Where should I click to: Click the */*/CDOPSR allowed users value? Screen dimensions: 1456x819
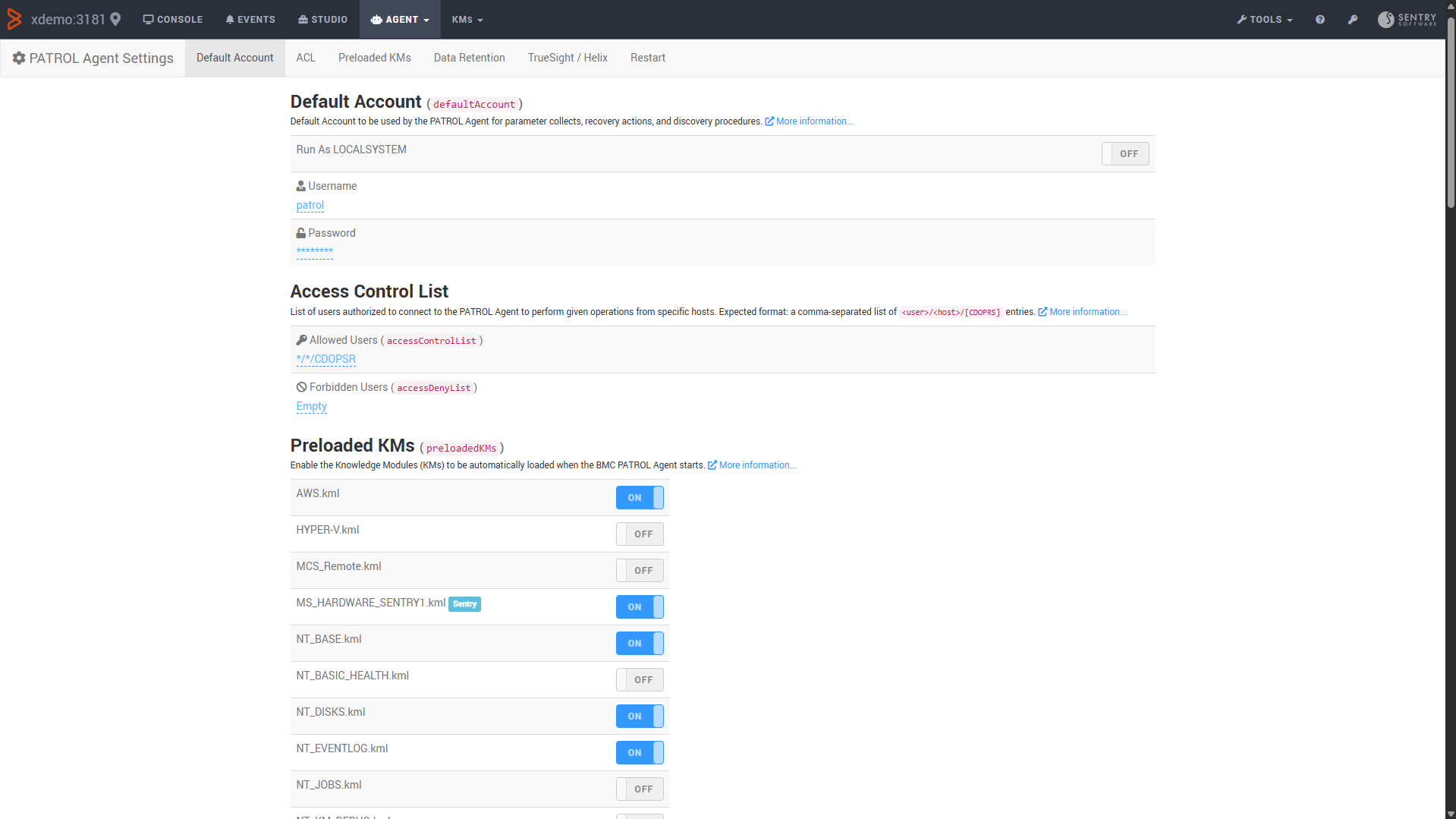(x=325, y=359)
